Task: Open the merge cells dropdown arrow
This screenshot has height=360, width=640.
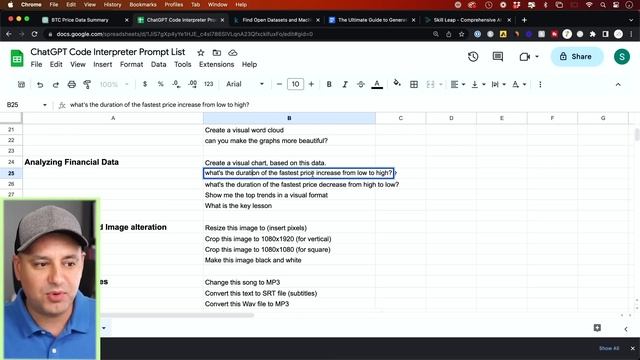Action: click(441, 84)
